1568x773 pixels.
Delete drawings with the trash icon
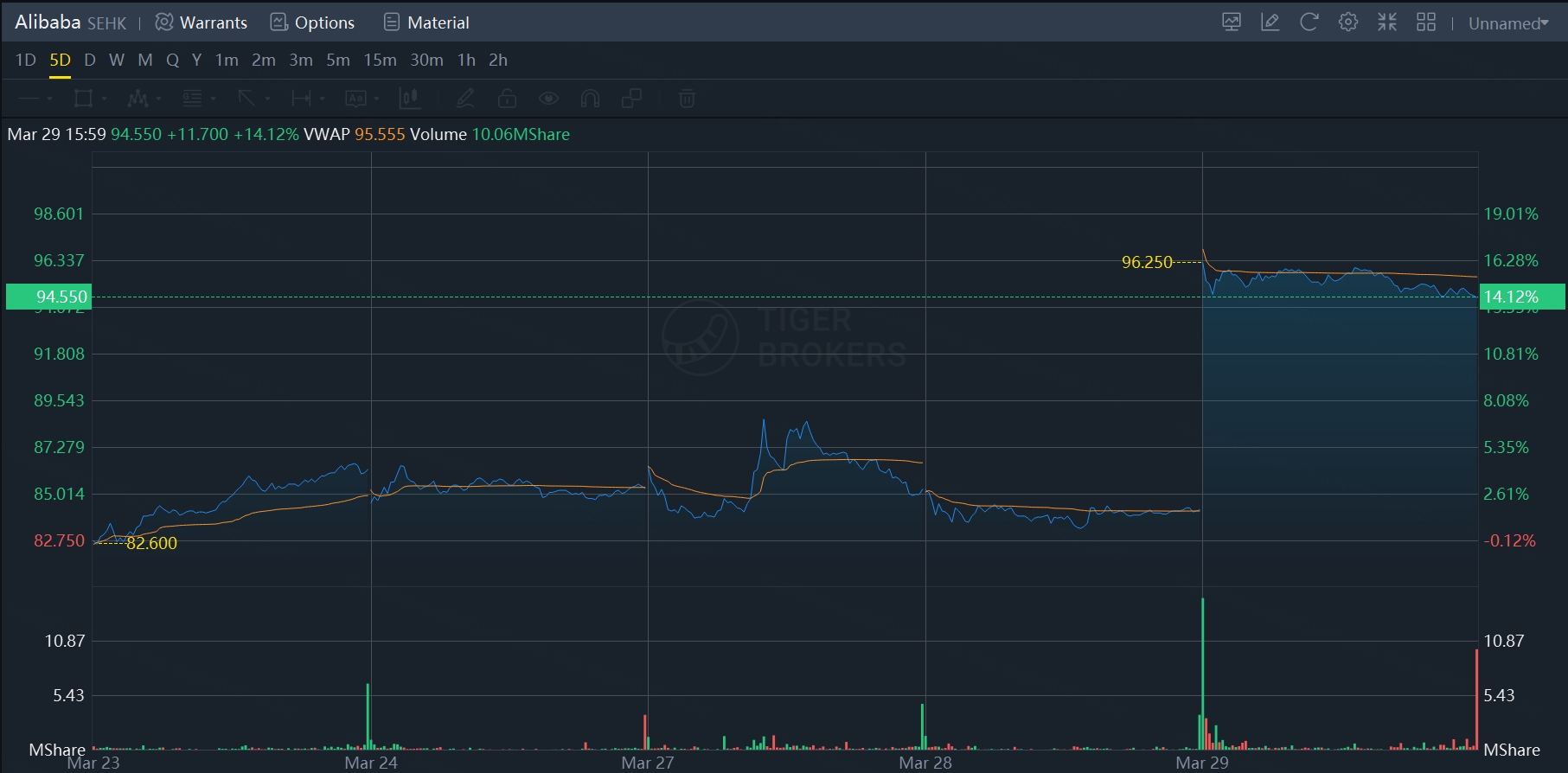(687, 99)
